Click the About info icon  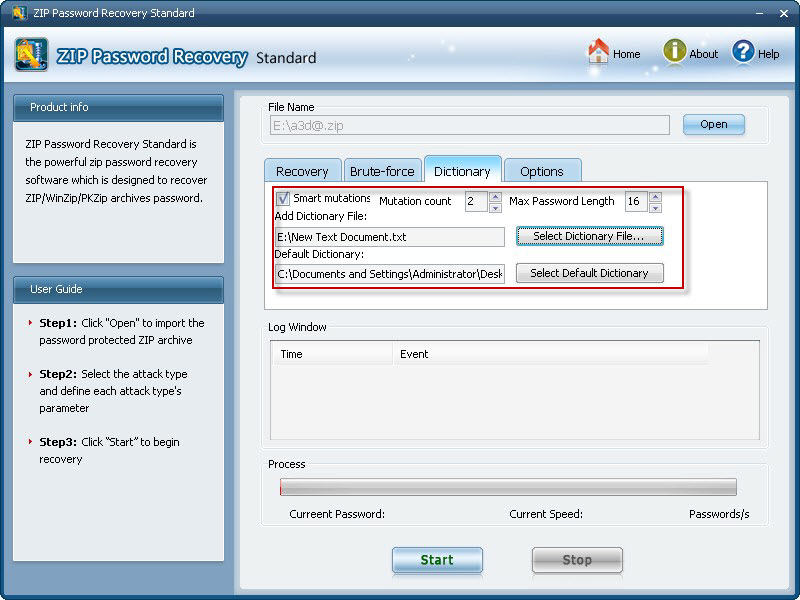pyautogui.click(x=674, y=51)
